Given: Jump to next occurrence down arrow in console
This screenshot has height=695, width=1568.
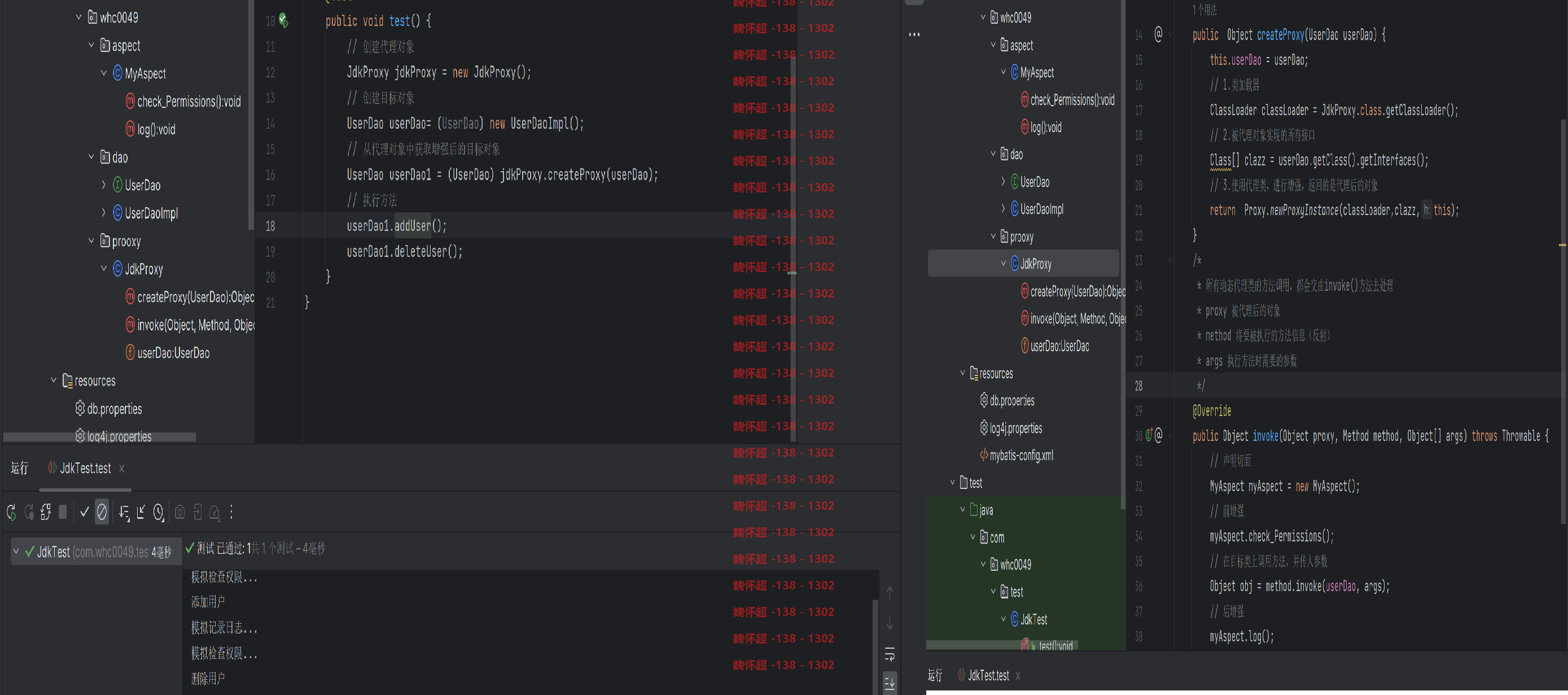Looking at the screenshot, I should pos(890,624).
